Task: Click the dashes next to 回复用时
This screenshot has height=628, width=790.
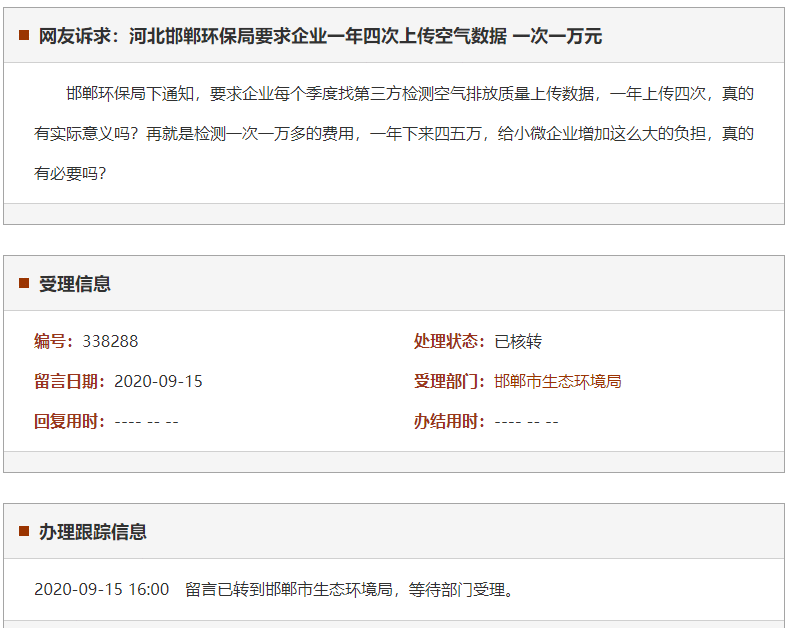Action: click(146, 421)
